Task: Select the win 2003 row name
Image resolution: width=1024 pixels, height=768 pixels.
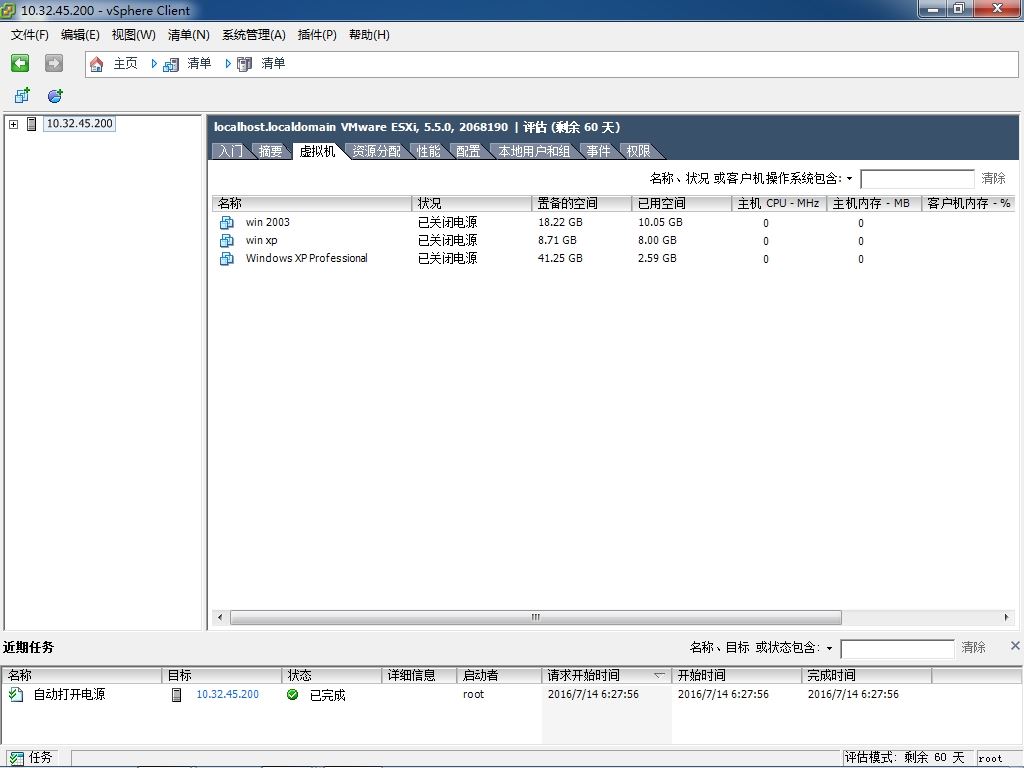Action: pos(268,223)
